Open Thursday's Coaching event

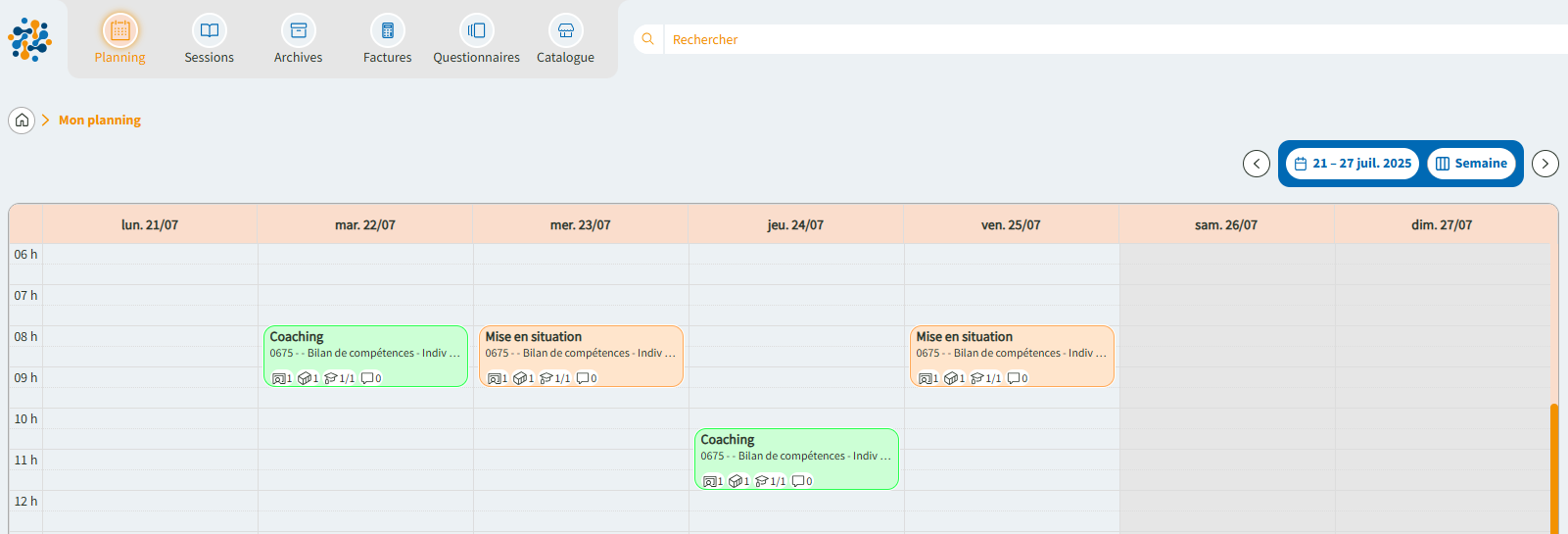click(x=795, y=456)
